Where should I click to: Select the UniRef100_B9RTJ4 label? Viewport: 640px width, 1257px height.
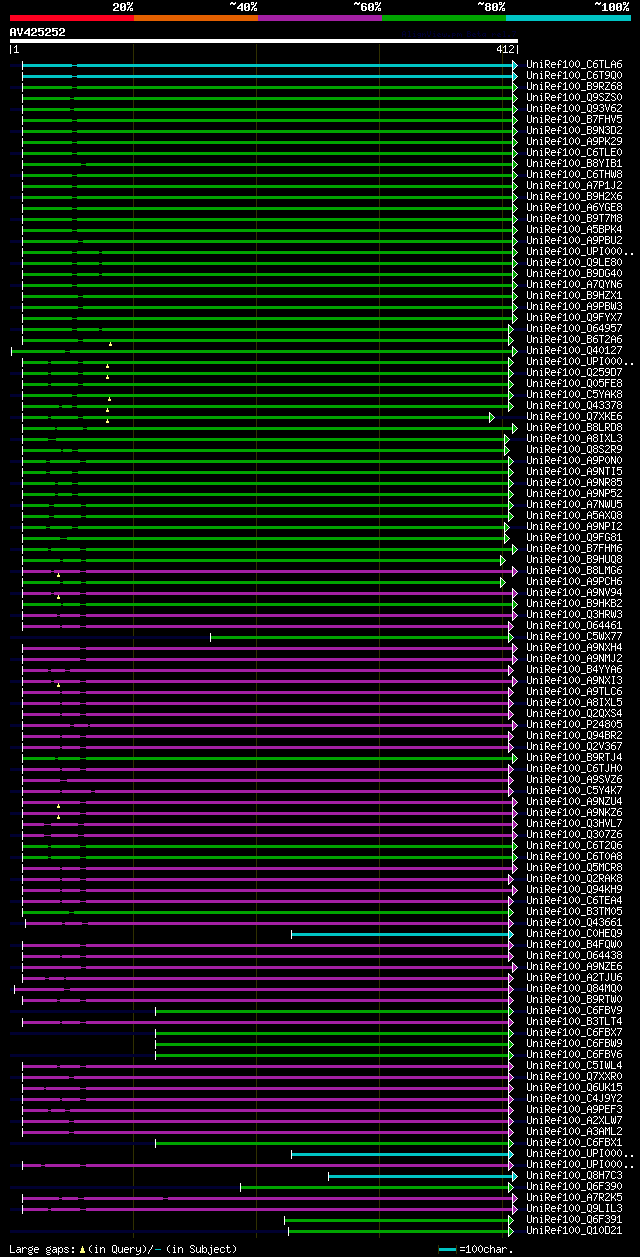[x=574, y=757]
